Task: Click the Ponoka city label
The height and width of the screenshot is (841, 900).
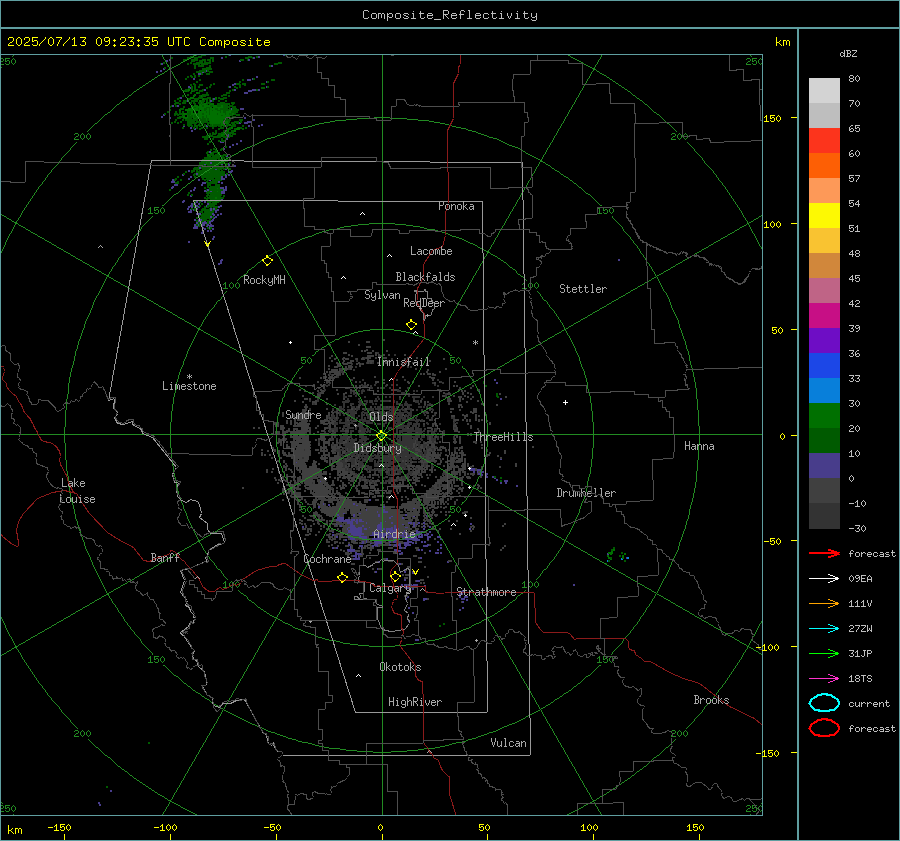Action: 456,206
